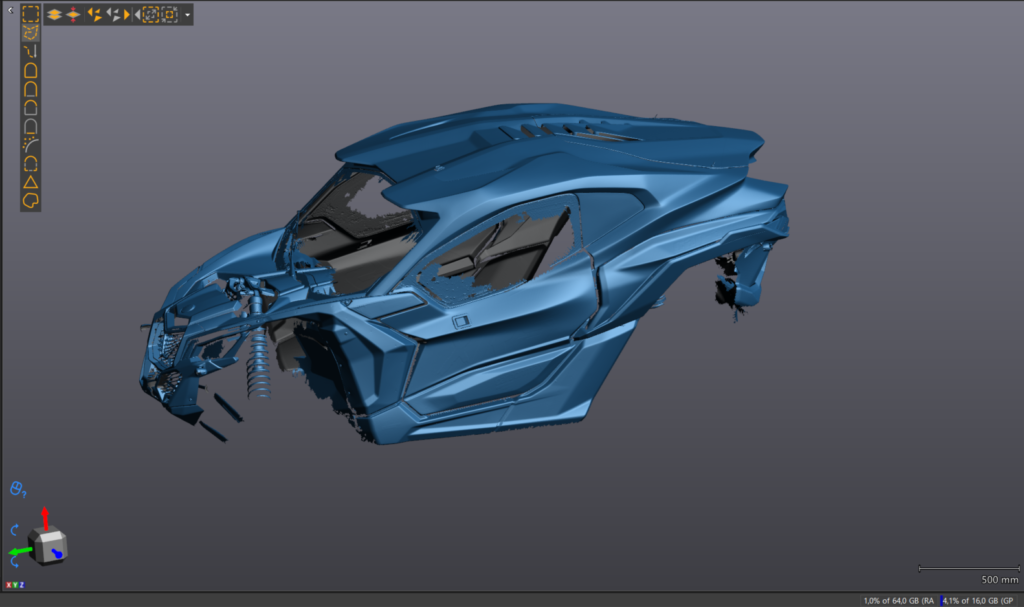
Task: Click the upper blue rotate arrow
Action: coord(15,530)
